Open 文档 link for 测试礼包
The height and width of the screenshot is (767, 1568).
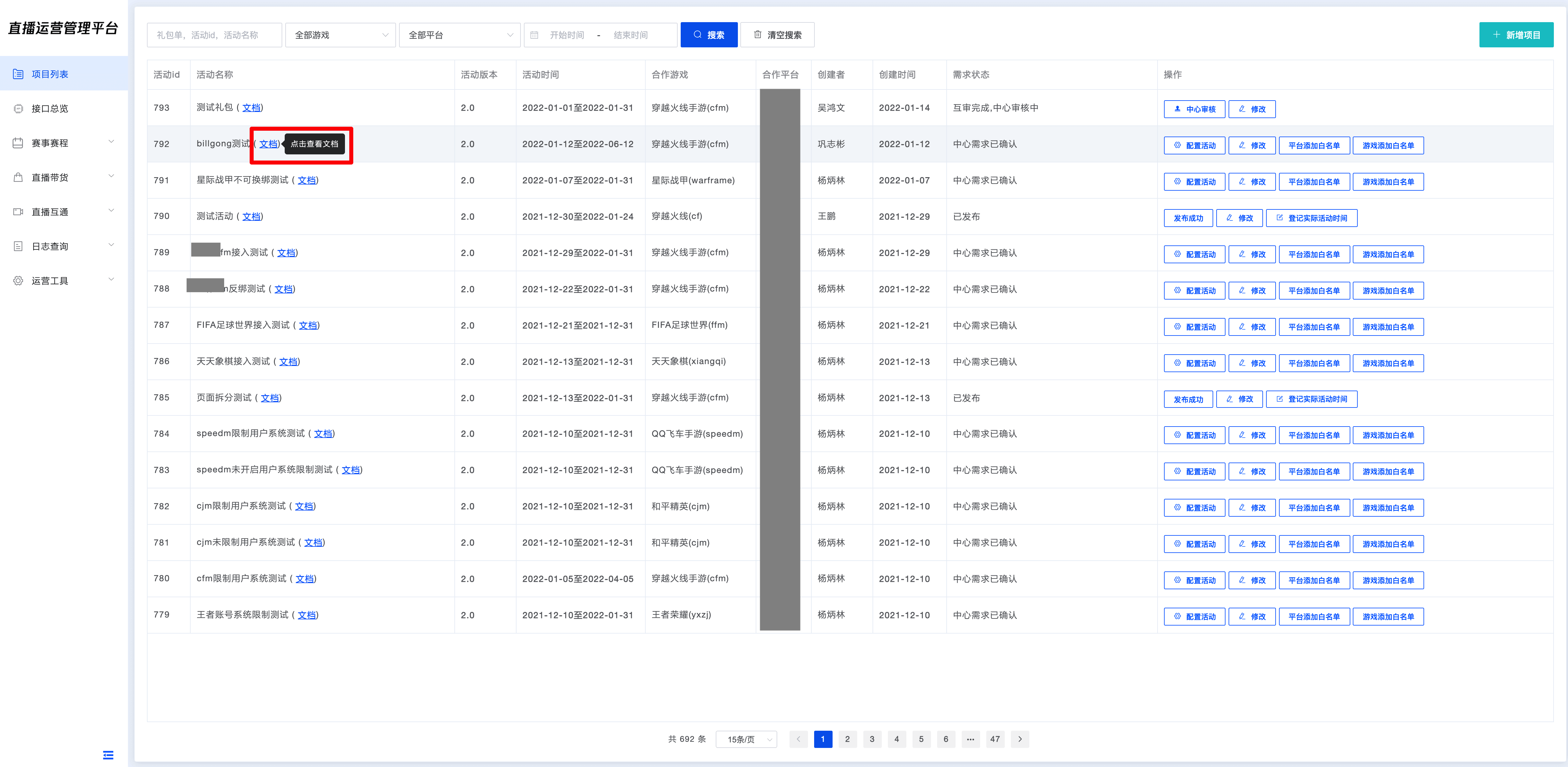(251, 108)
